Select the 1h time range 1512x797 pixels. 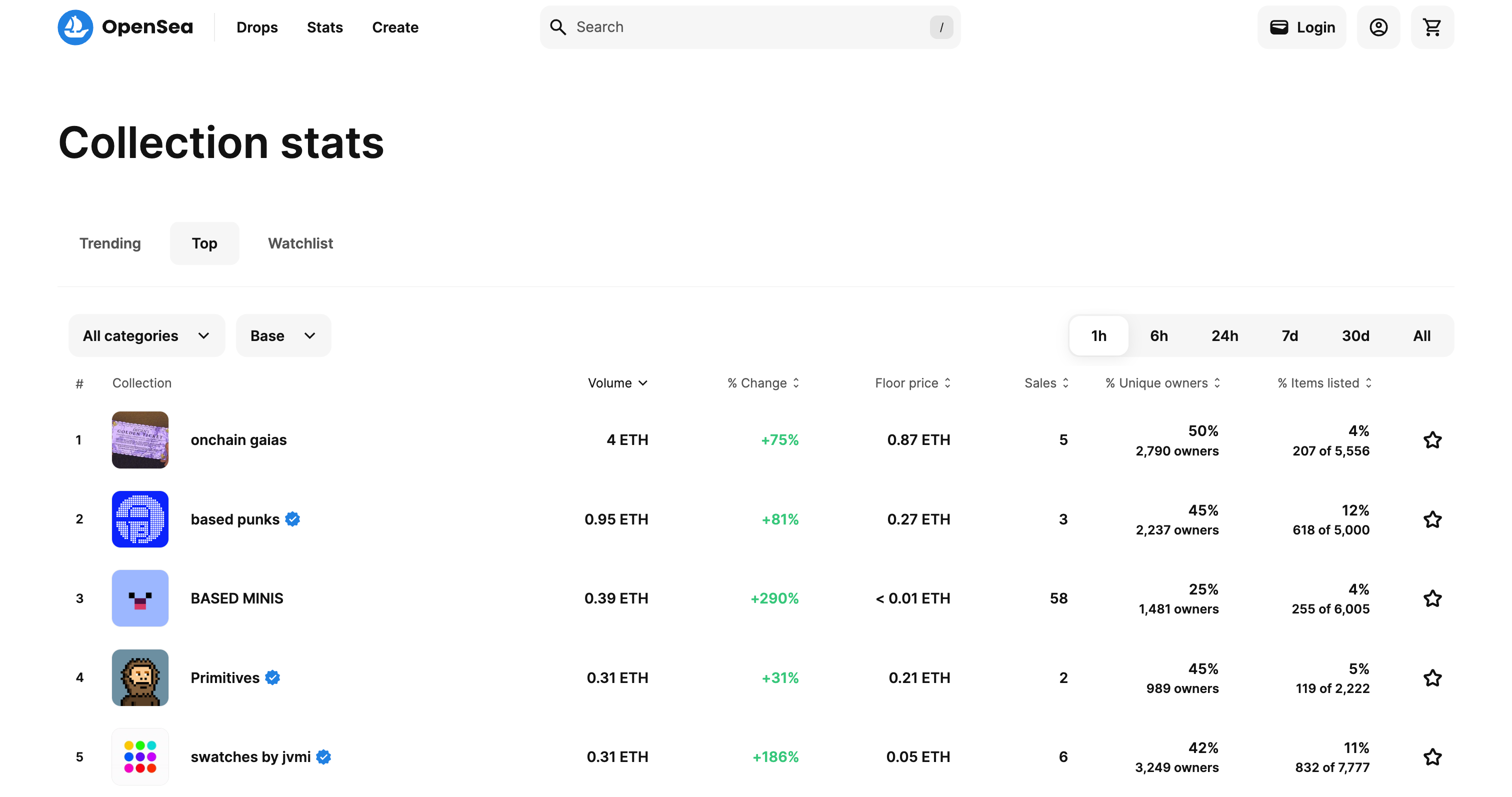1099,335
